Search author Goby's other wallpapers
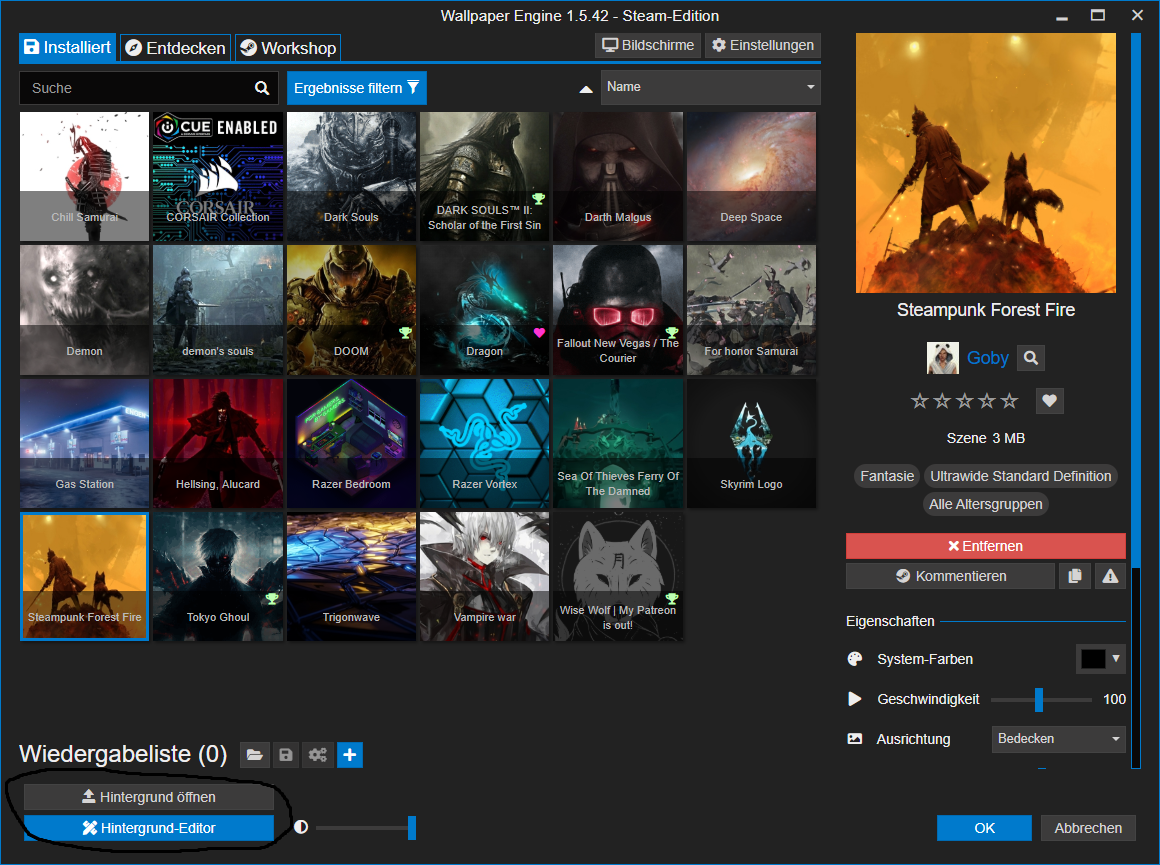Screen dimensions: 1160x865 coord(1031,358)
